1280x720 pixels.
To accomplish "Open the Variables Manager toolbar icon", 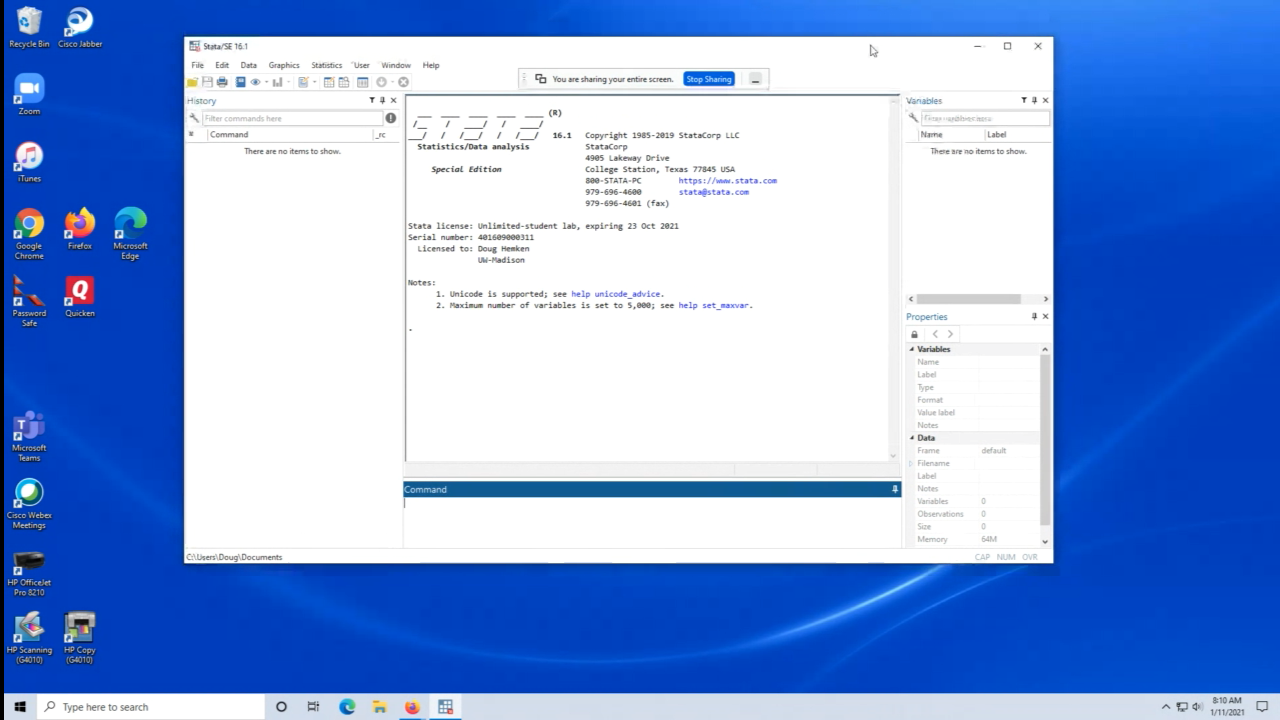I will coord(363,82).
